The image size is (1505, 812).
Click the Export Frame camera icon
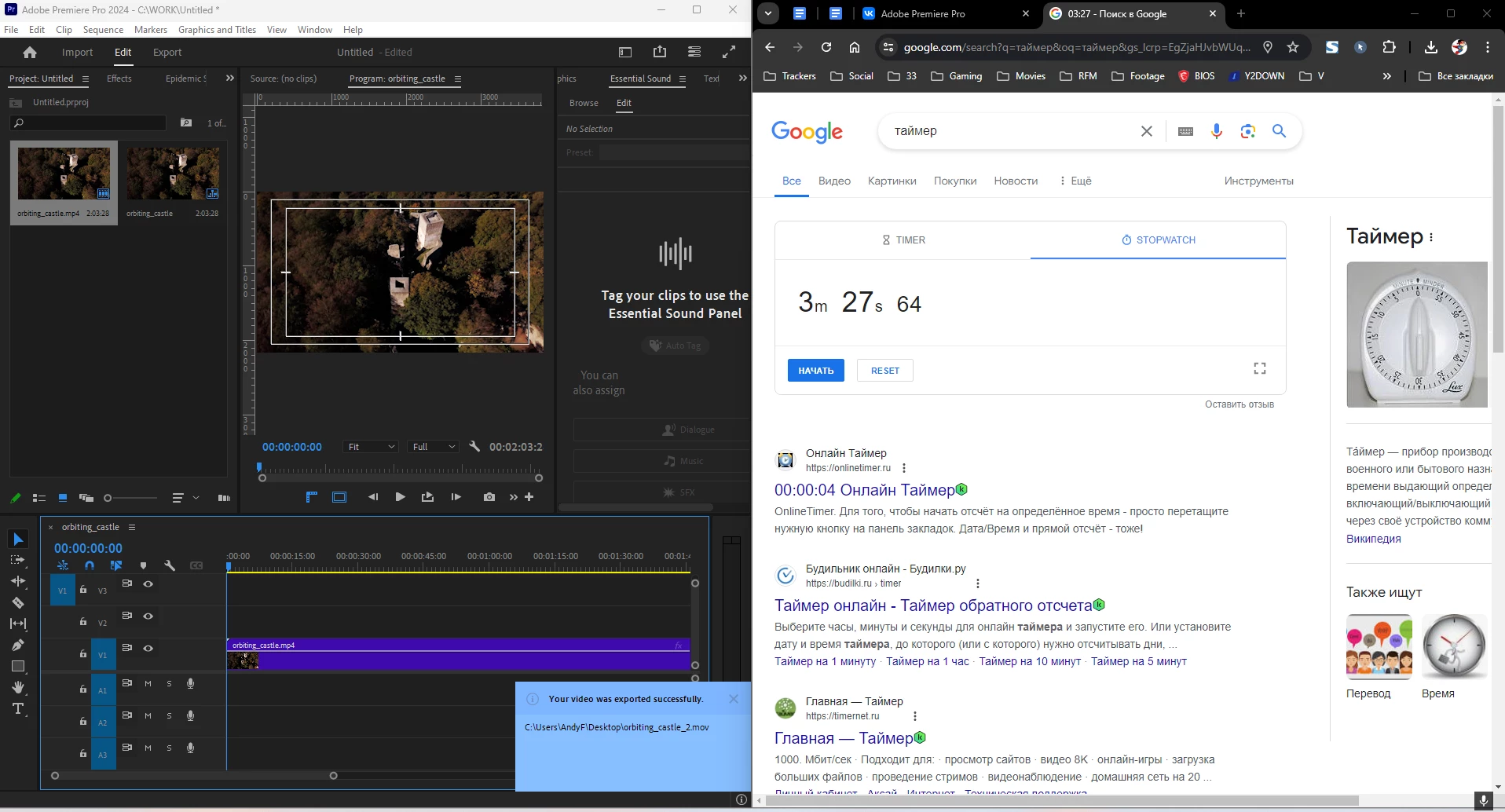(489, 497)
